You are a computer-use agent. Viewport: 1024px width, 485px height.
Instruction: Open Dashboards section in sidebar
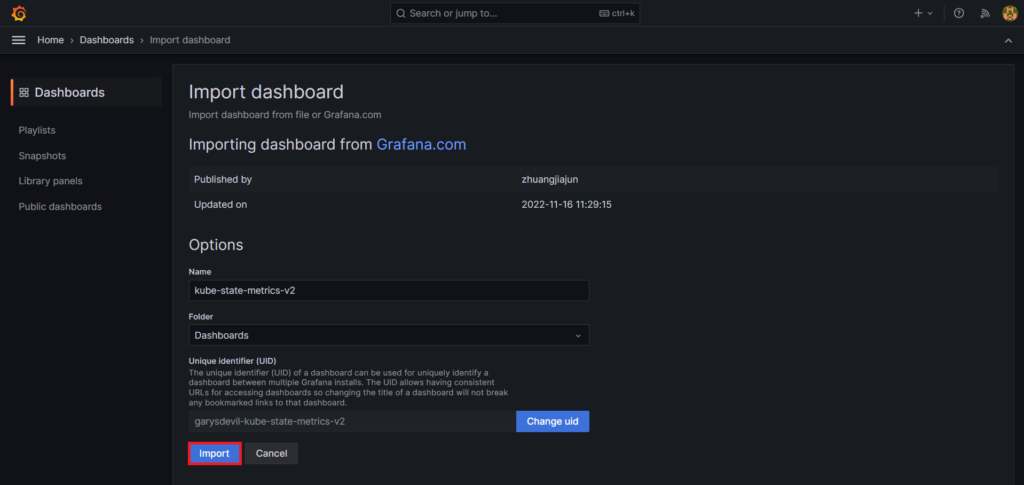pos(87,93)
